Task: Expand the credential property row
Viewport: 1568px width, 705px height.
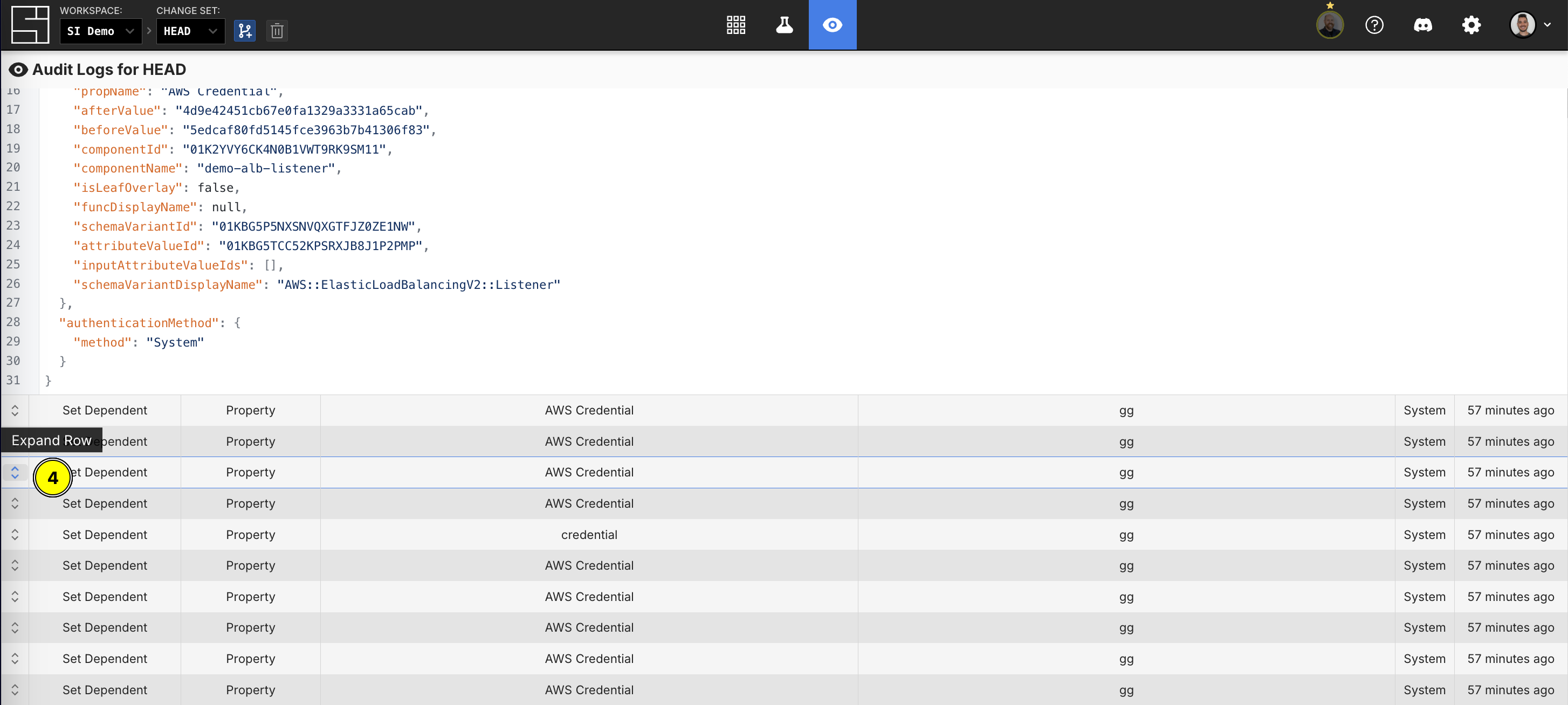Action: pyautogui.click(x=15, y=535)
